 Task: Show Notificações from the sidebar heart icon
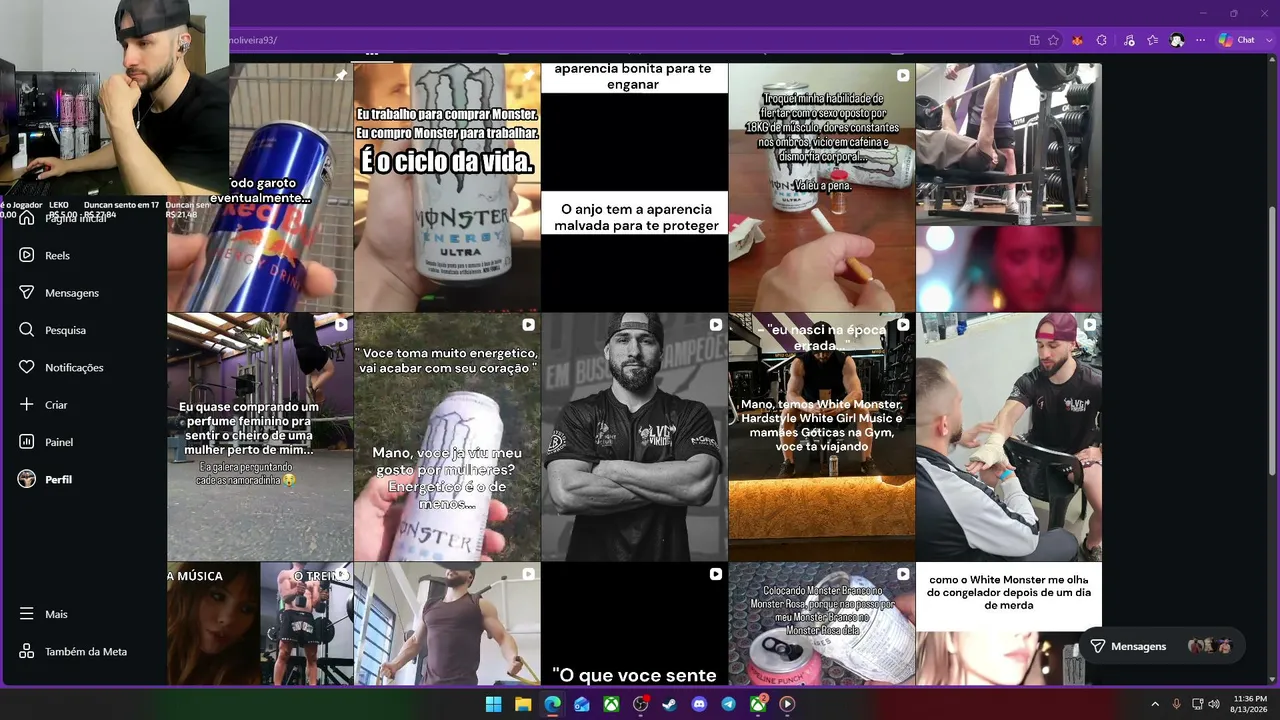point(27,367)
